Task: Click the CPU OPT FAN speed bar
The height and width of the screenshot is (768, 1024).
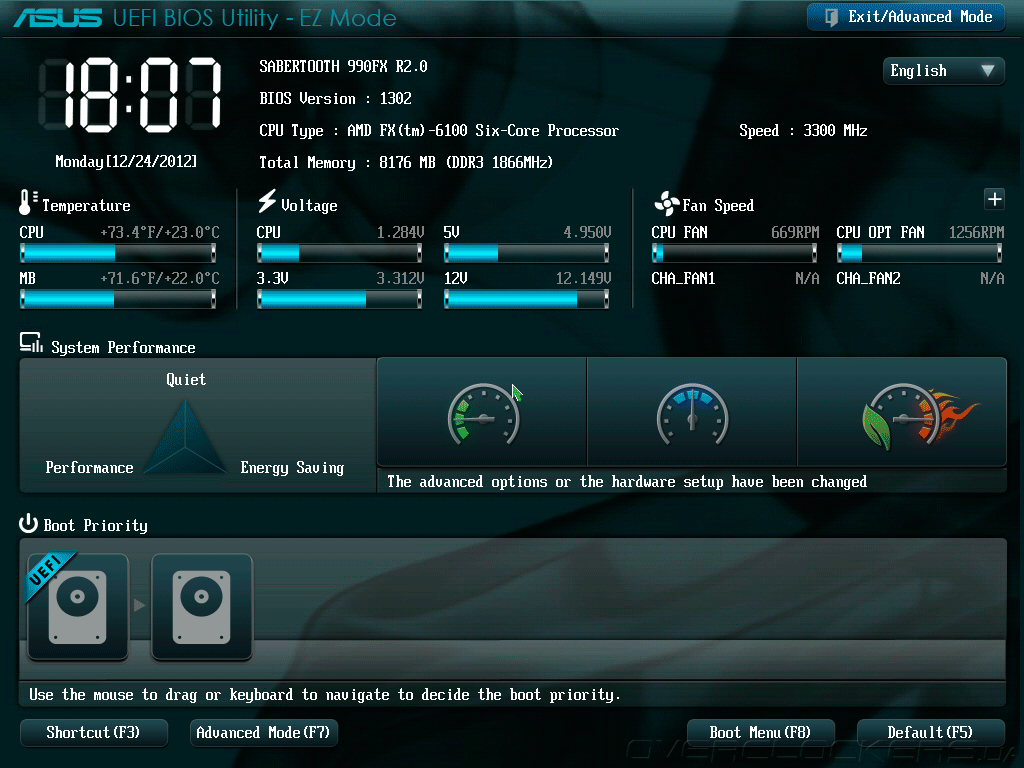Action: [x=920, y=252]
